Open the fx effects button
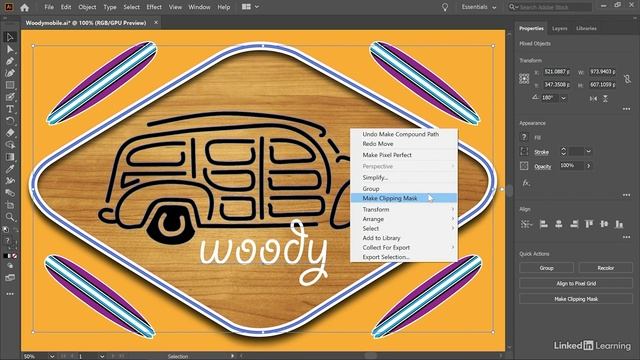Viewport: 640px width, 360px height. [526, 183]
